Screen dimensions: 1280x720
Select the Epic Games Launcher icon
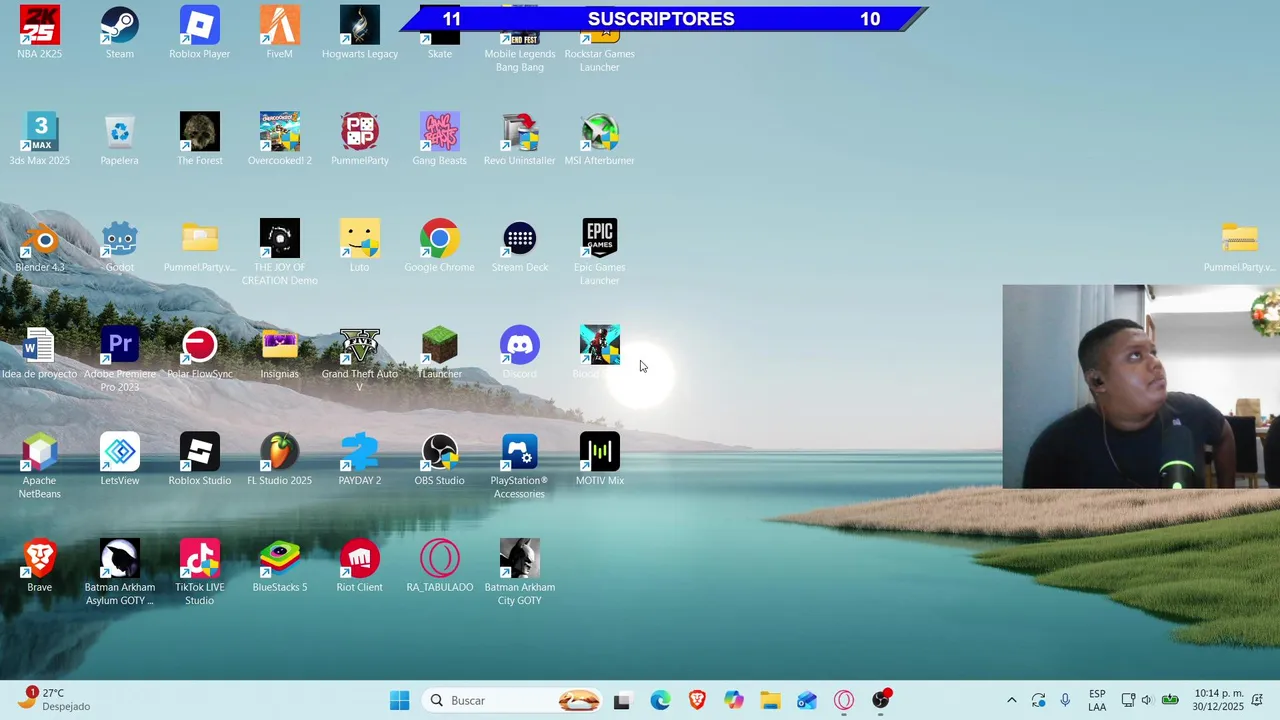tap(600, 240)
